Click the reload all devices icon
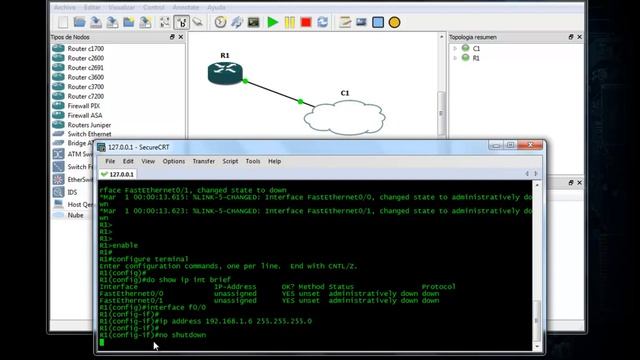Screen dimensions: 640x360 point(322,22)
